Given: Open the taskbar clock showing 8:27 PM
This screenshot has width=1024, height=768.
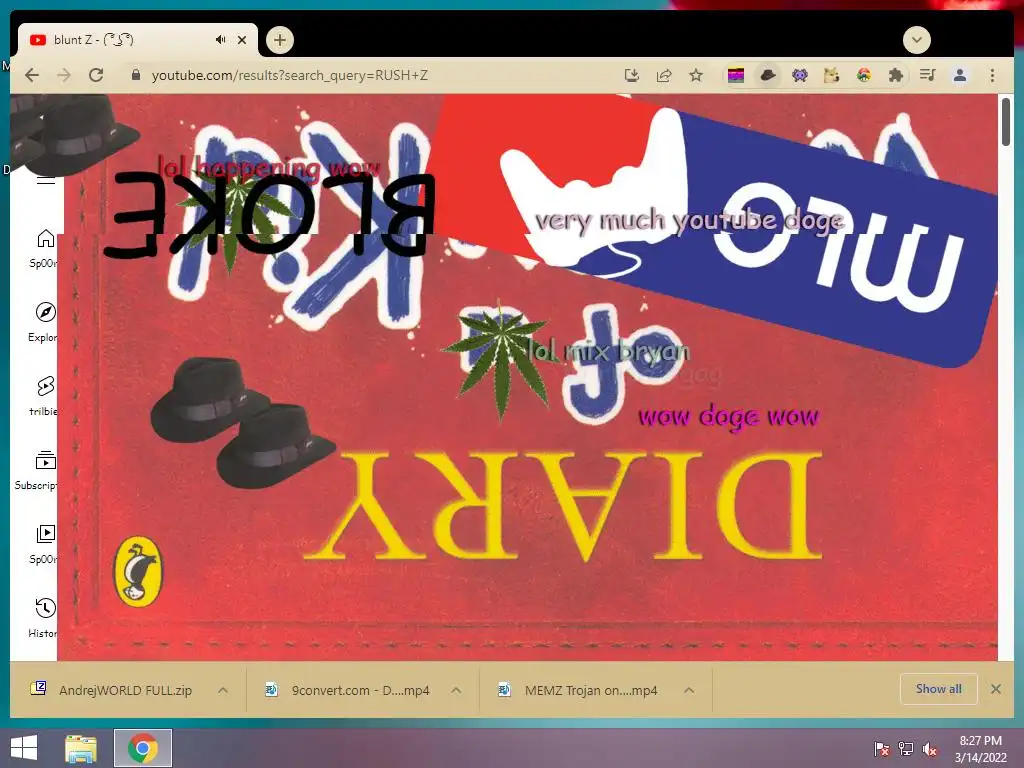Looking at the screenshot, I should coord(980,748).
